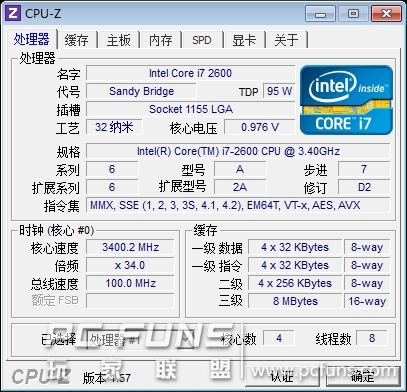Screen dimensions: 407x392
Task: Click the core speed value 3400.2 MHz
Action: point(130,247)
